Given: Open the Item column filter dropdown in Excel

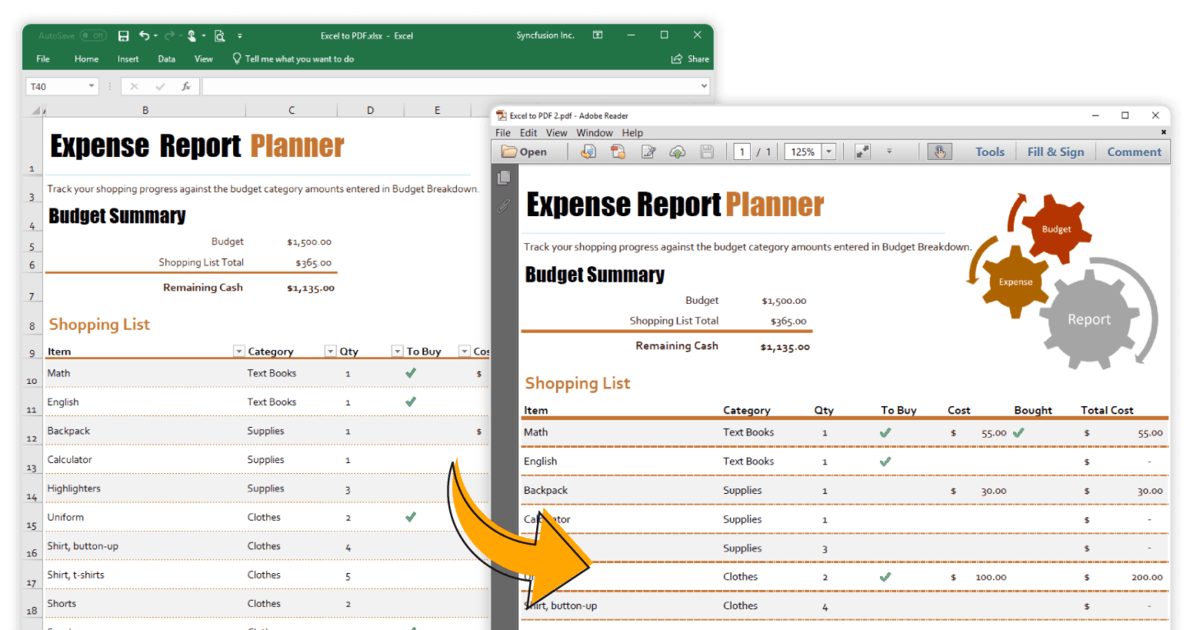Looking at the screenshot, I should tap(239, 351).
